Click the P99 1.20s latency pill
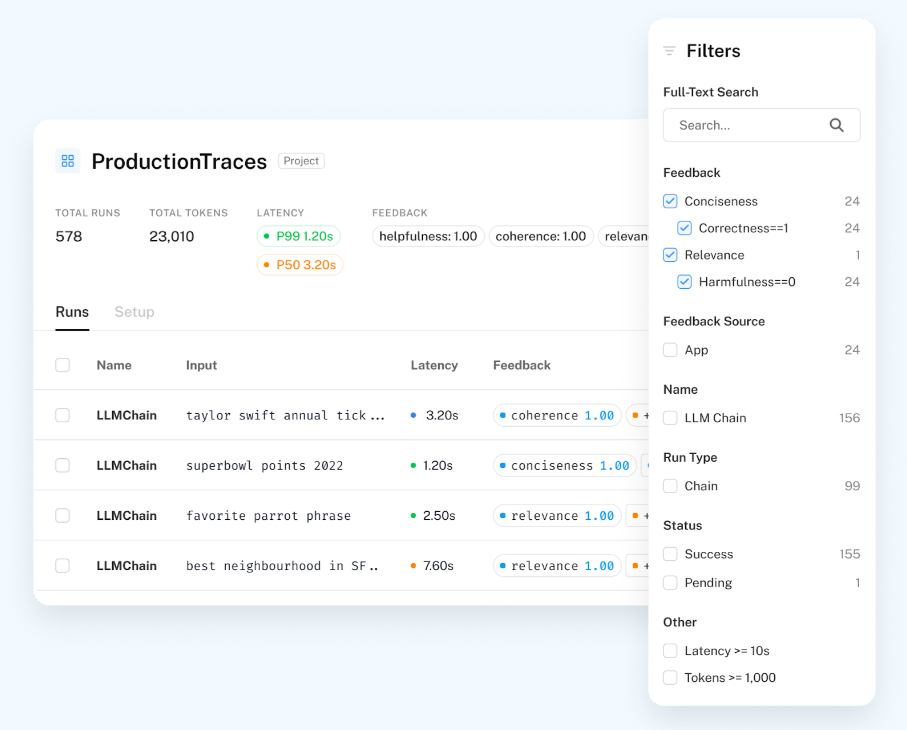Image resolution: width=907 pixels, height=730 pixels. tap(298, 236)
